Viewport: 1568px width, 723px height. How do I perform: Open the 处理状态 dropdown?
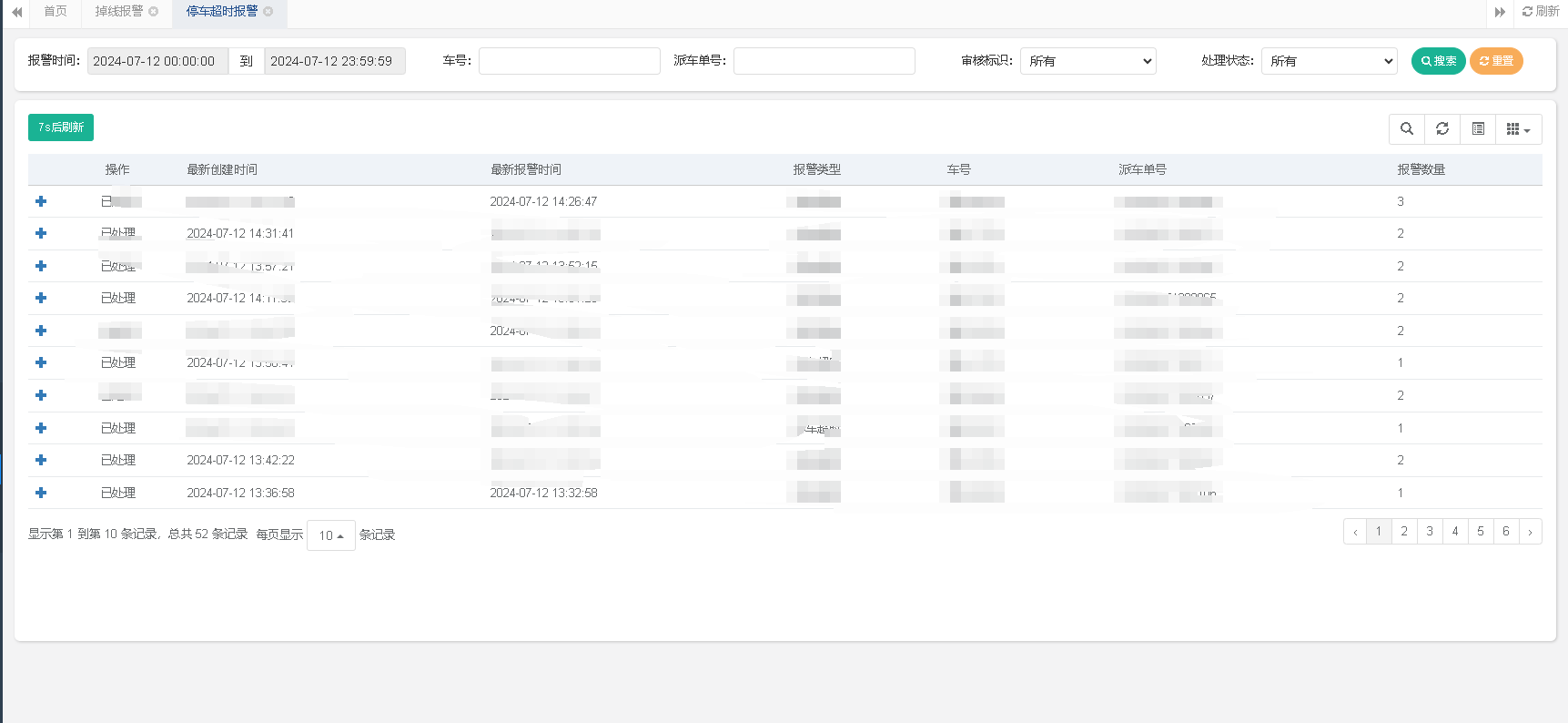(x=1329, y=61)
